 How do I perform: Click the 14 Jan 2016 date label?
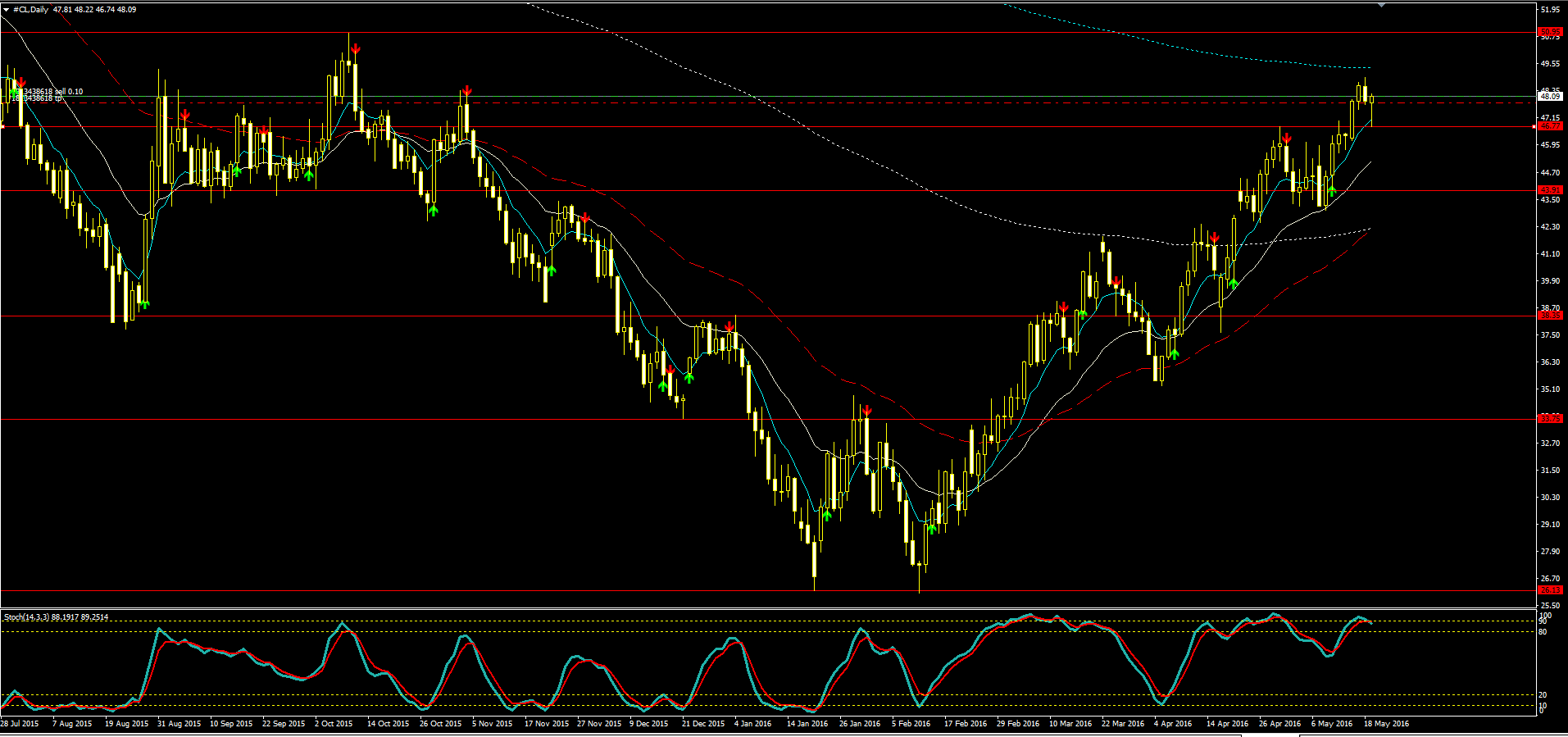pos(807,724)
